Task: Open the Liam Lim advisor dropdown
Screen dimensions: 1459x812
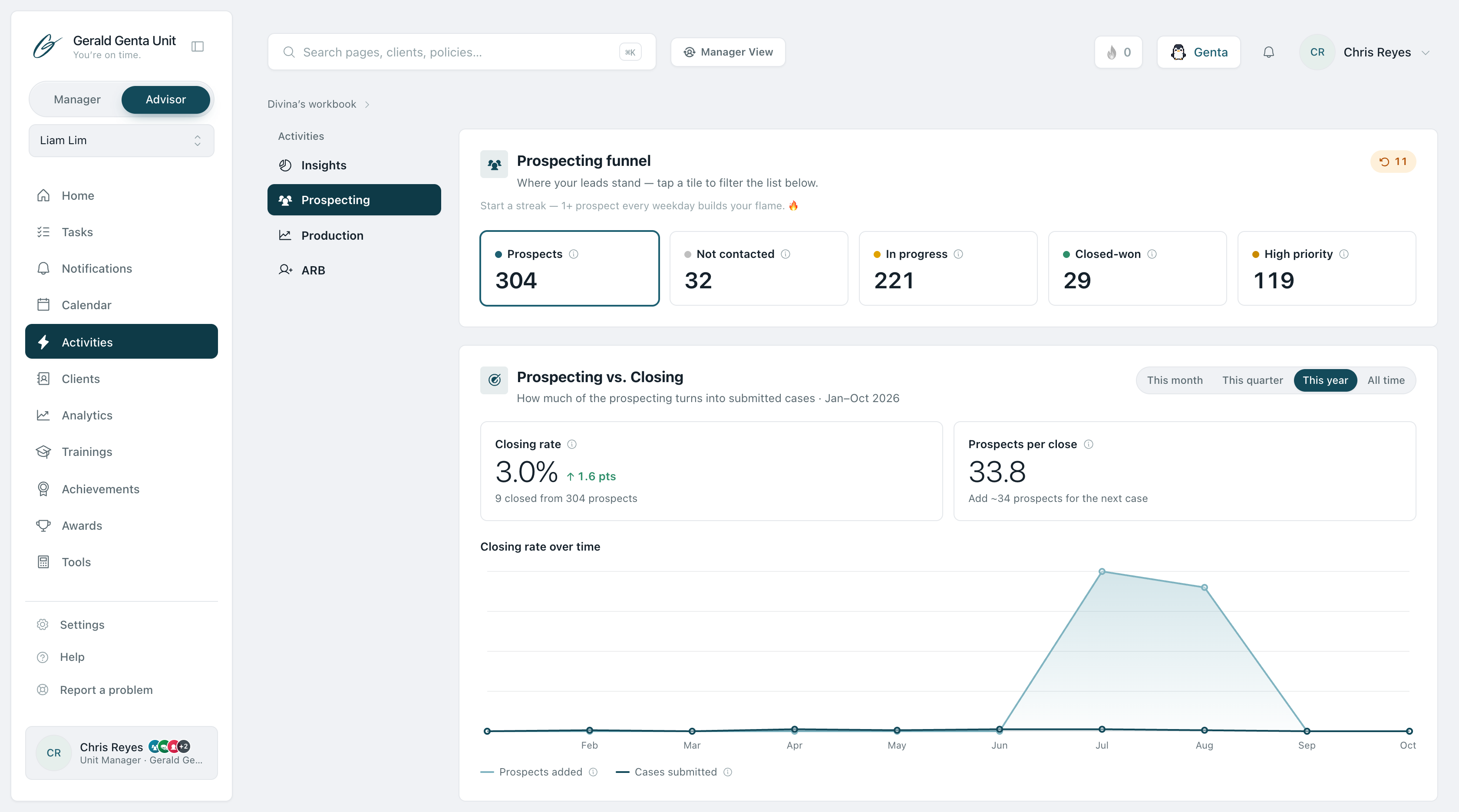Action: (x=121, y=140)
